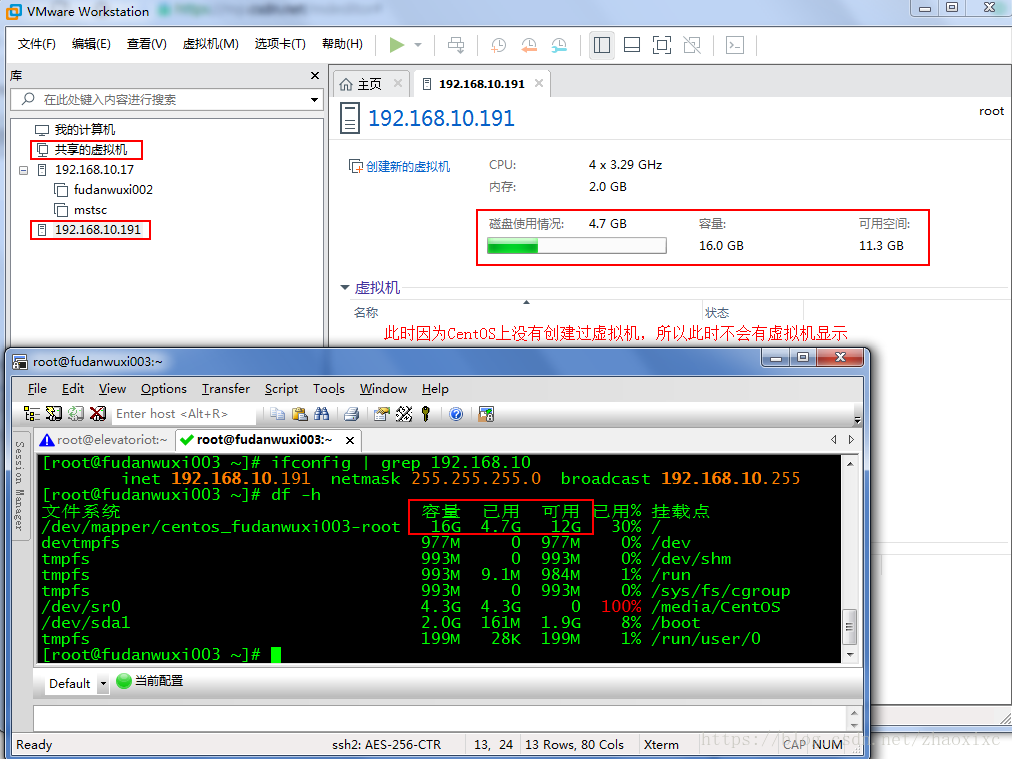This screenshot has width=1012, height=759.
Task: Collapse the 192.168.10.17 tree node
Action: click(x=23, y=170)
